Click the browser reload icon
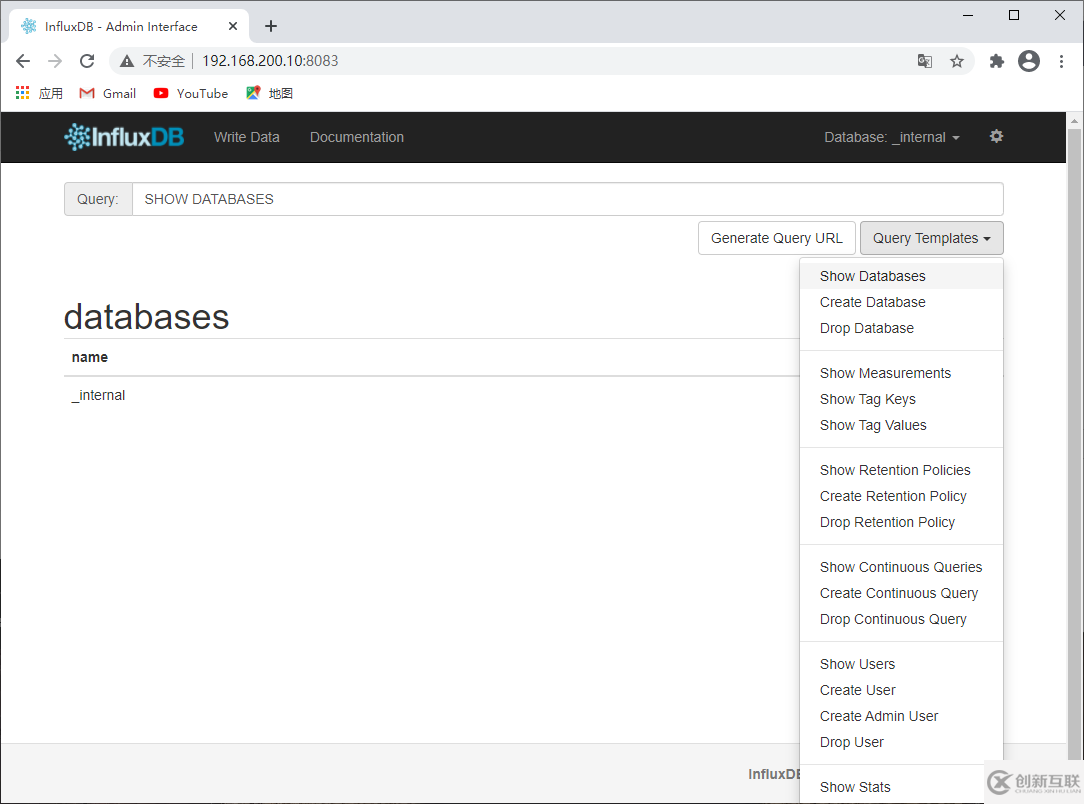Viewport: 1084px width, 804px height. tap(87, 61)
